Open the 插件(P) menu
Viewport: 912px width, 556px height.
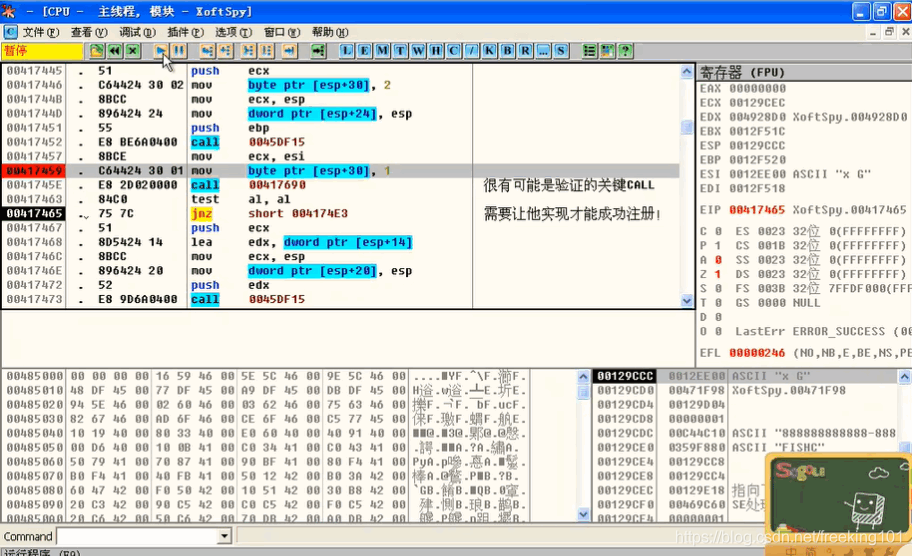(x=186, y=32)
